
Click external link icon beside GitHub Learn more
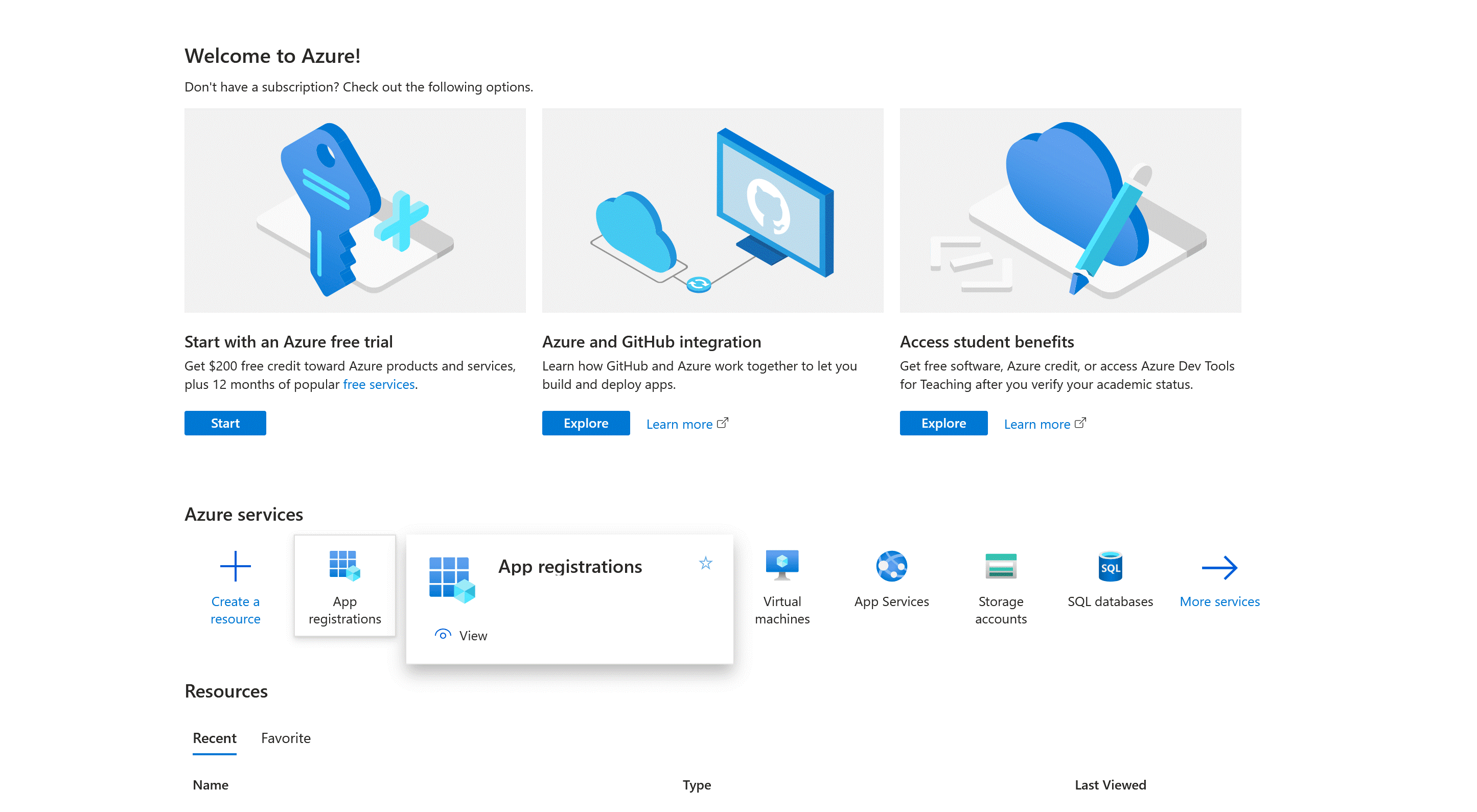coord(723,423)
